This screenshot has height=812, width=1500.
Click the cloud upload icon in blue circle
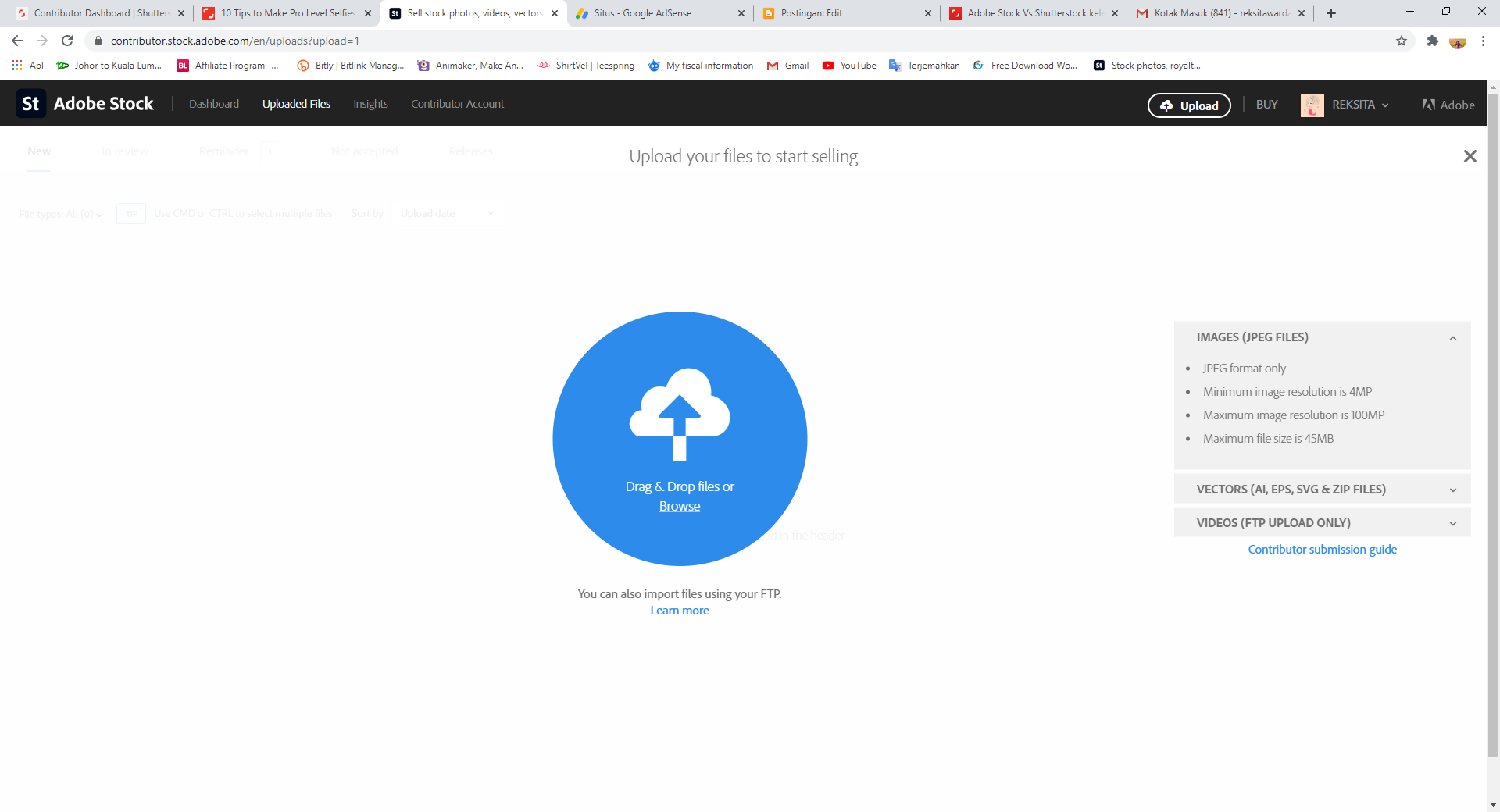[680, 414]
